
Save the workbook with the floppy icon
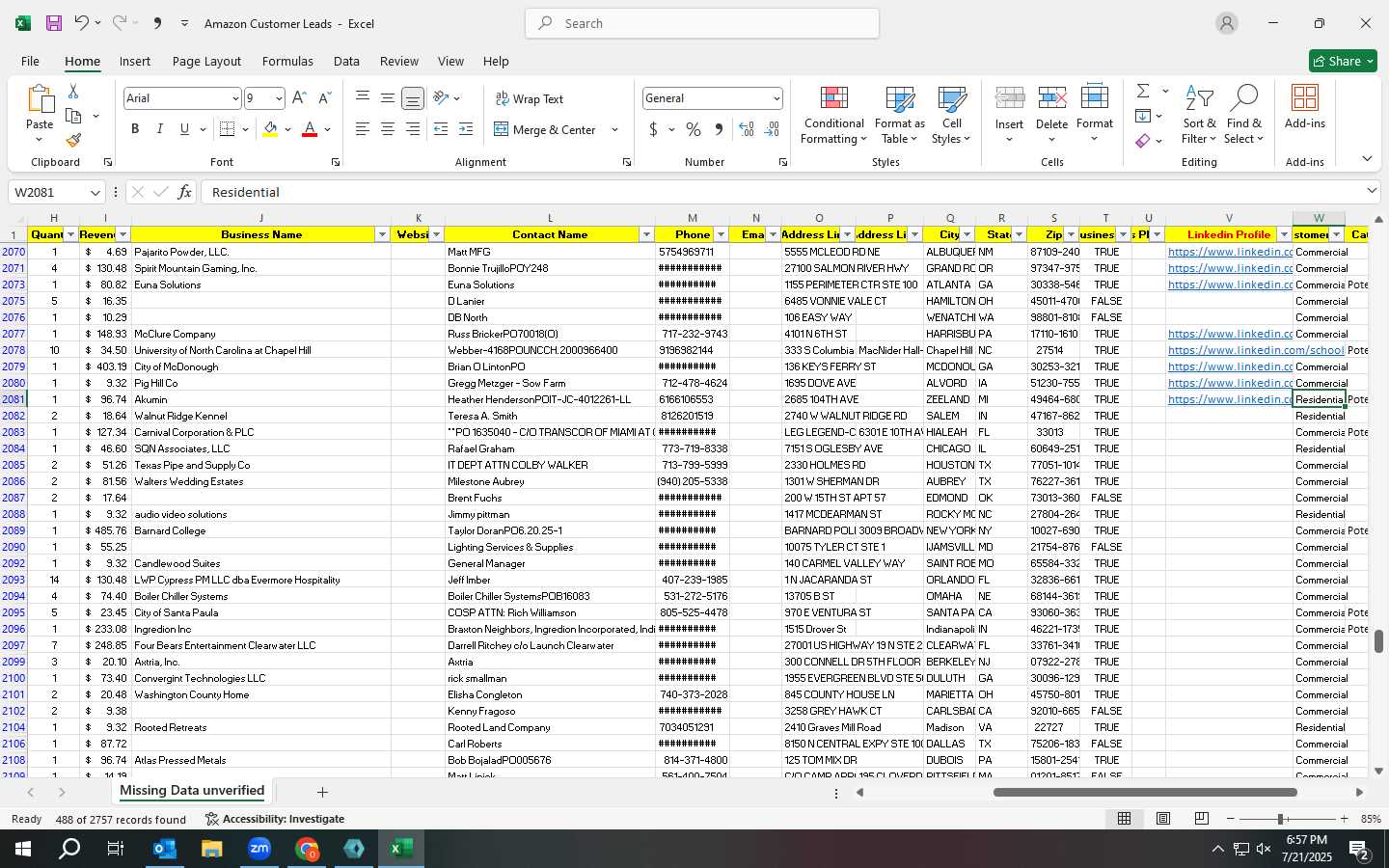(54, 23)
